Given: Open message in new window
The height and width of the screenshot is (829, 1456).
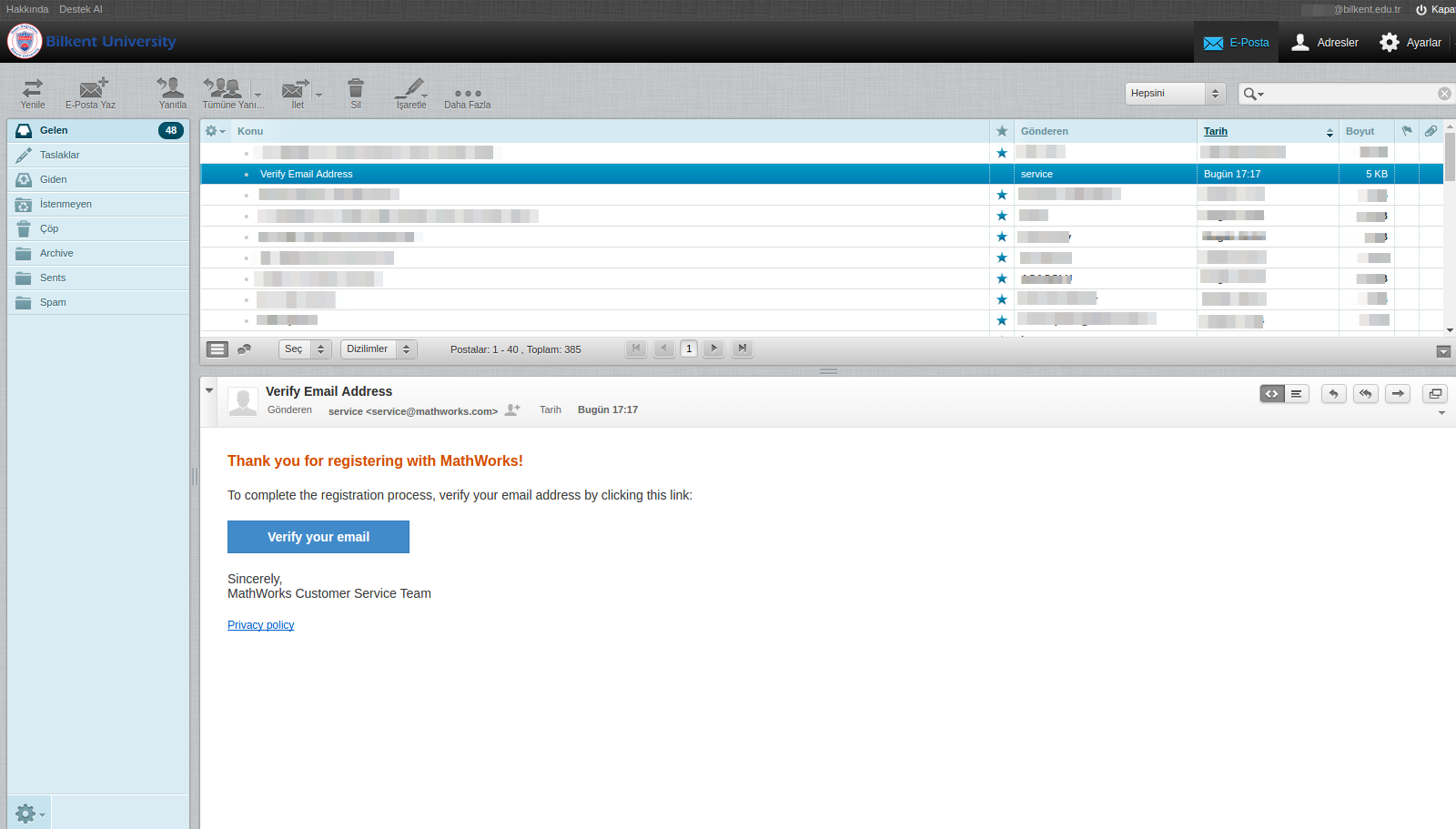Looking at the screenshot, I should [1435, 394].
